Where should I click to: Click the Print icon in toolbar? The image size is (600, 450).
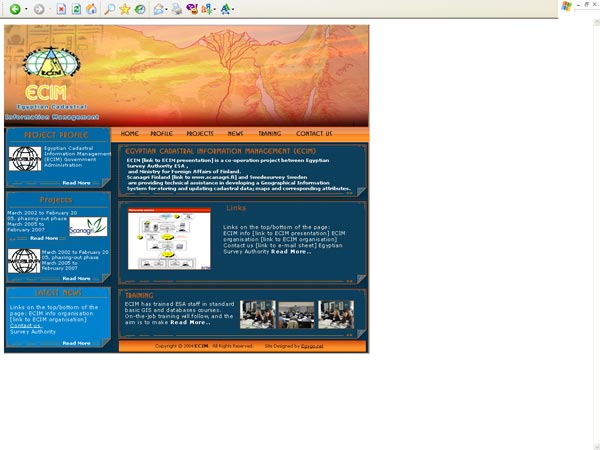click(x=177, y=9)
